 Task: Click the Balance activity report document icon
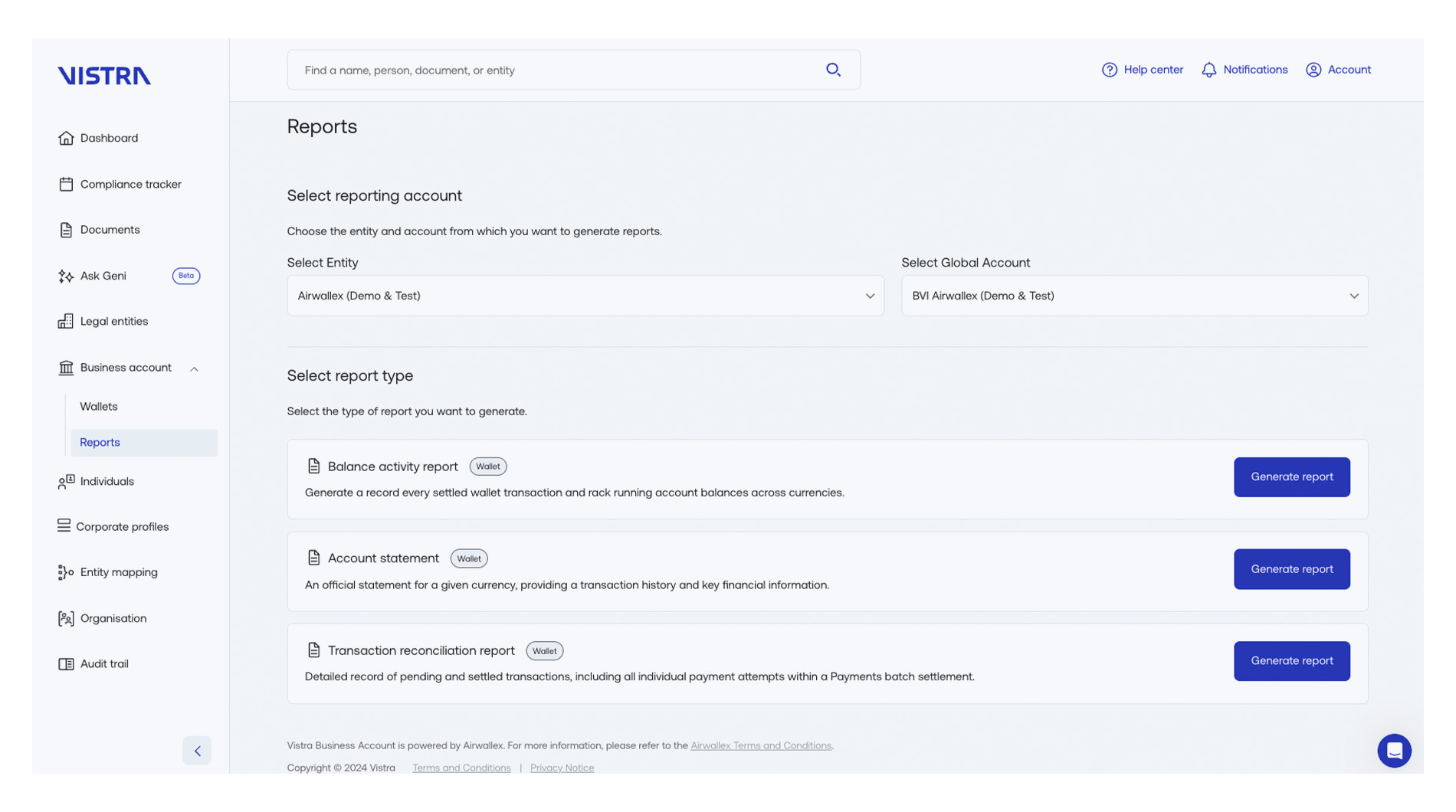click(x=313, y=466)
